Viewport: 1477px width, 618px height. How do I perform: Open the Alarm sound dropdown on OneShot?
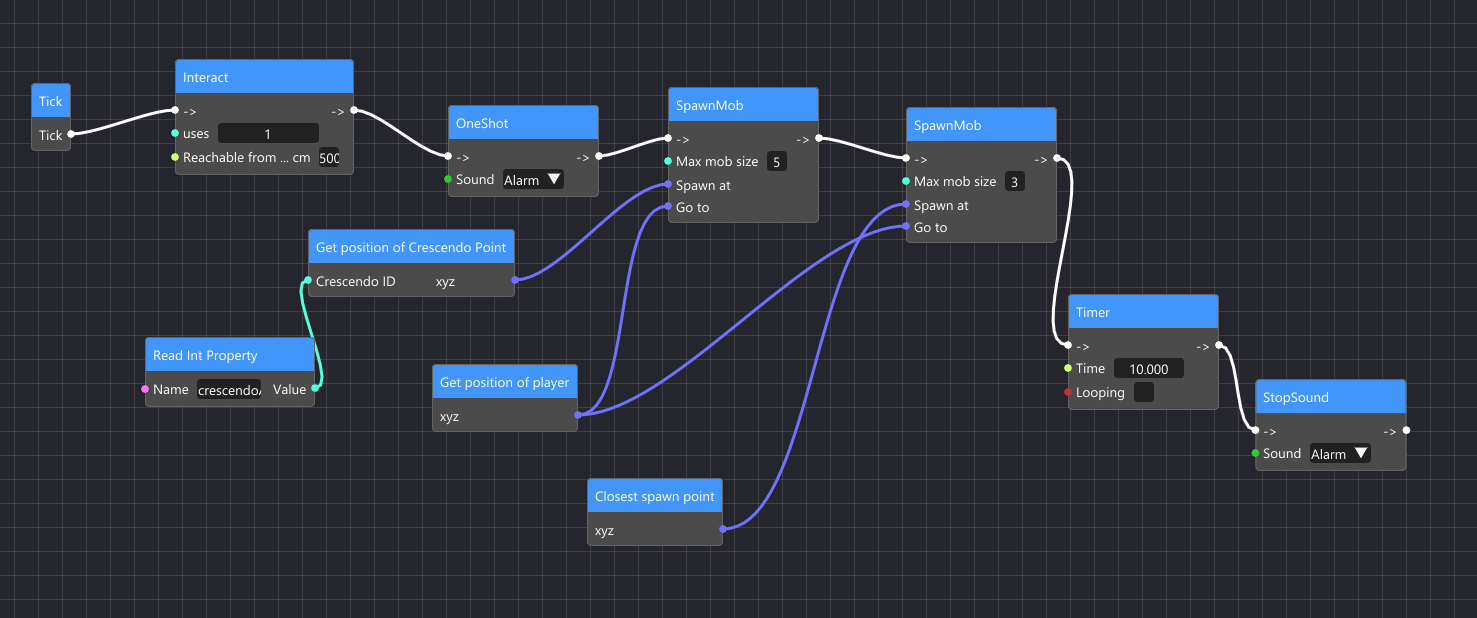click(x=533, y=179)
